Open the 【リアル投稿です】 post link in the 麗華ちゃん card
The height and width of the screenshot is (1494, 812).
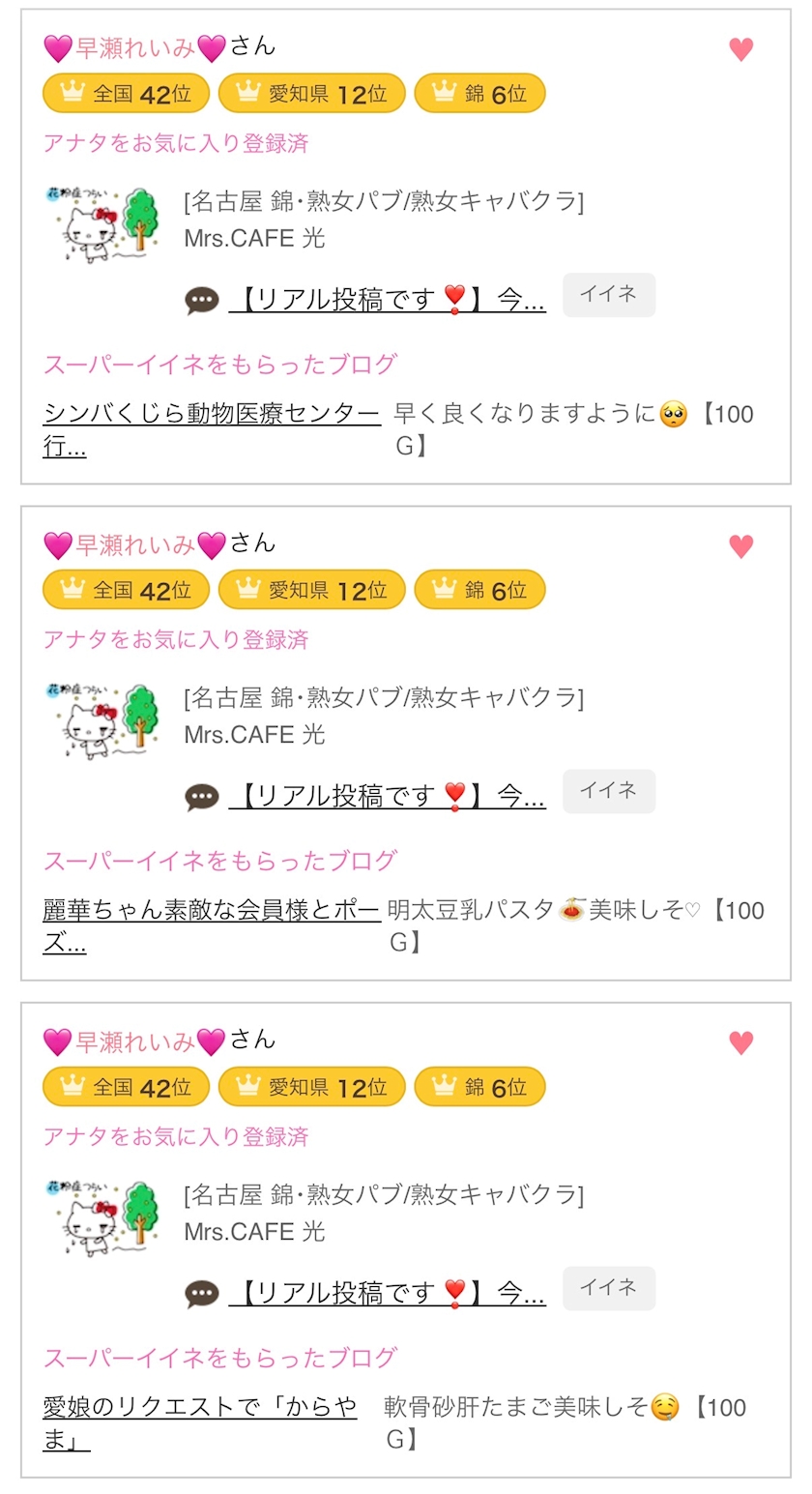pyautogui.click(x=387, y=797)
